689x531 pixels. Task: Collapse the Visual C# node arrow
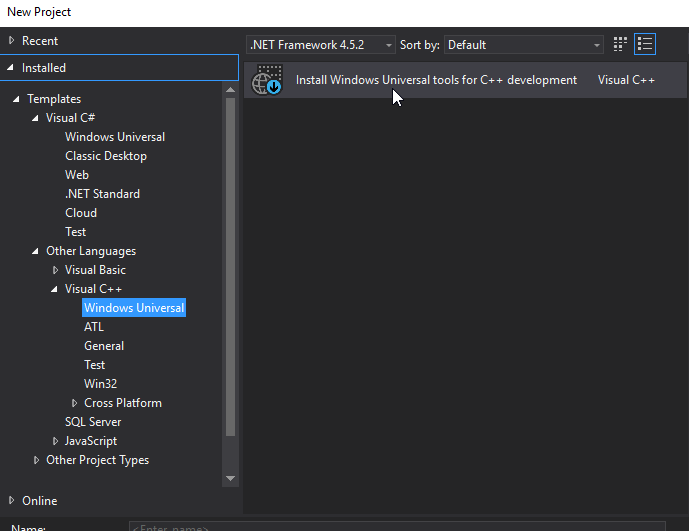coord(35,118)
